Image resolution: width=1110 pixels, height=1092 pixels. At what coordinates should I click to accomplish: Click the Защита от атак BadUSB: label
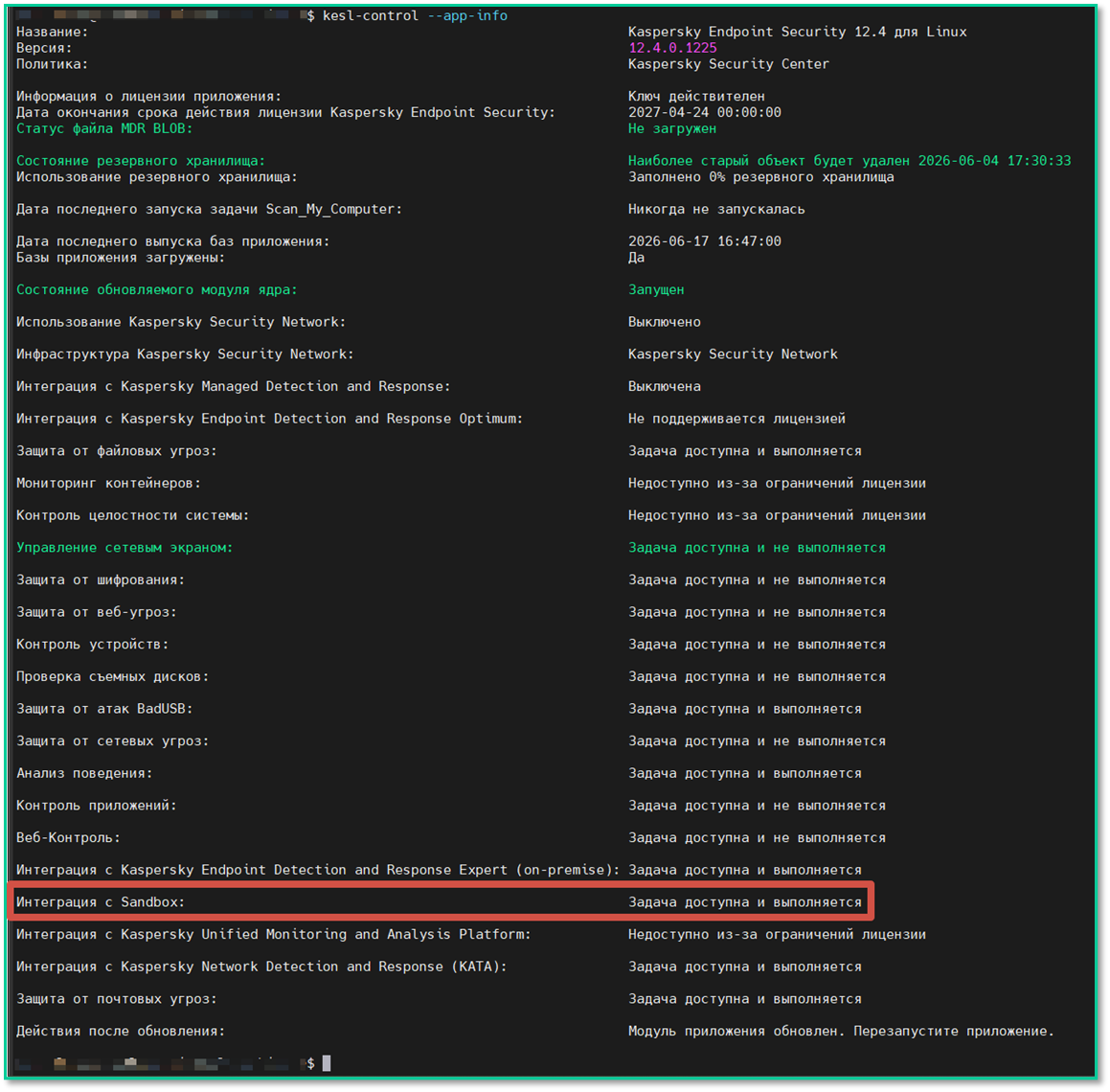tap(104, 709)
